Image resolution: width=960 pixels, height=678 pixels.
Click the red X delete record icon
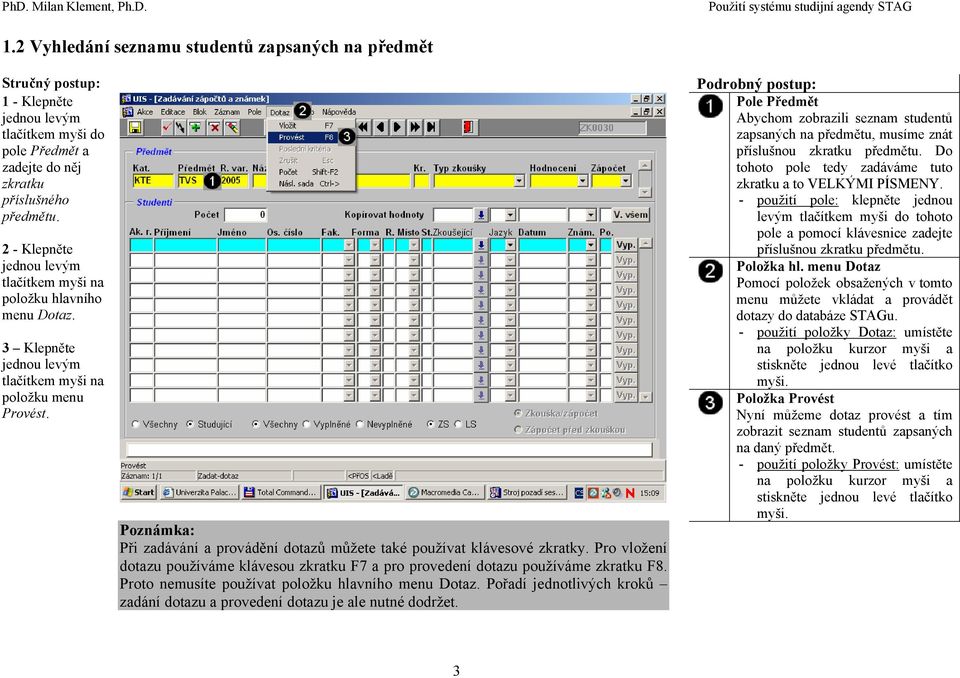click(x=214, y=127)
